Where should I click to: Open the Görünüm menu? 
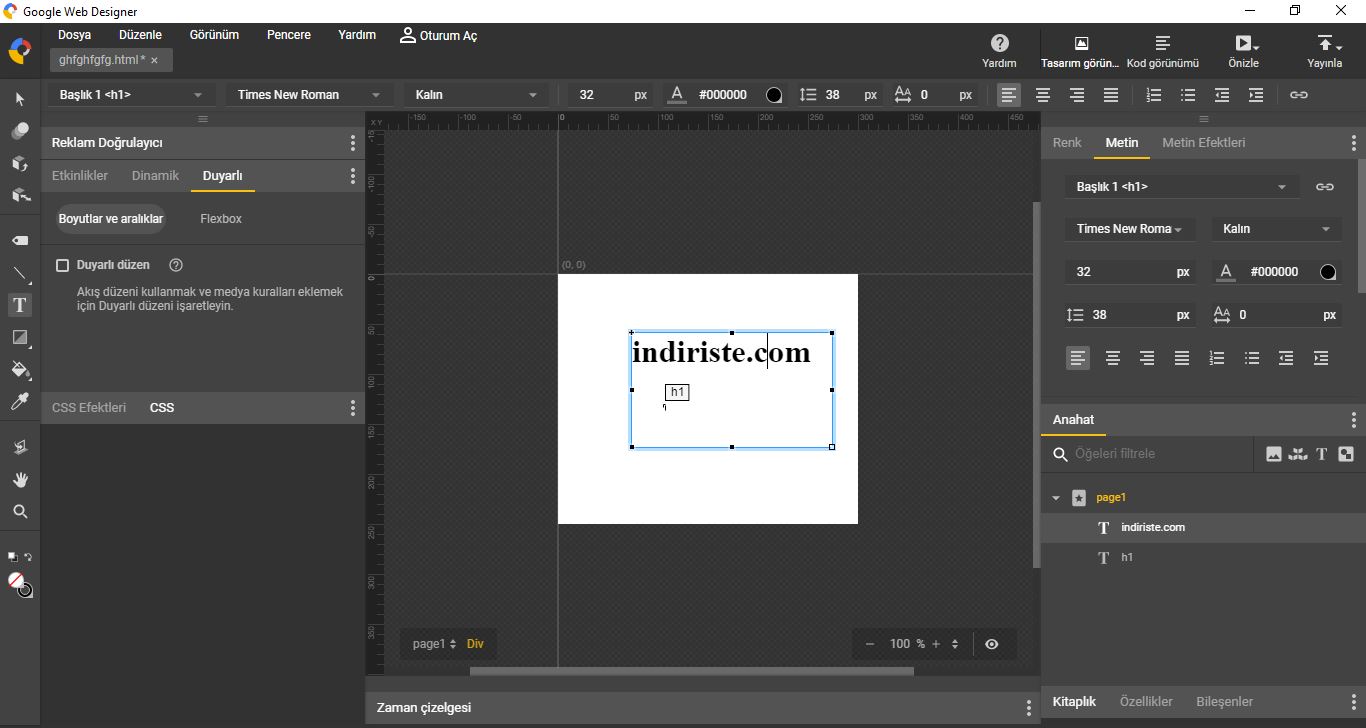pos(215,35)
